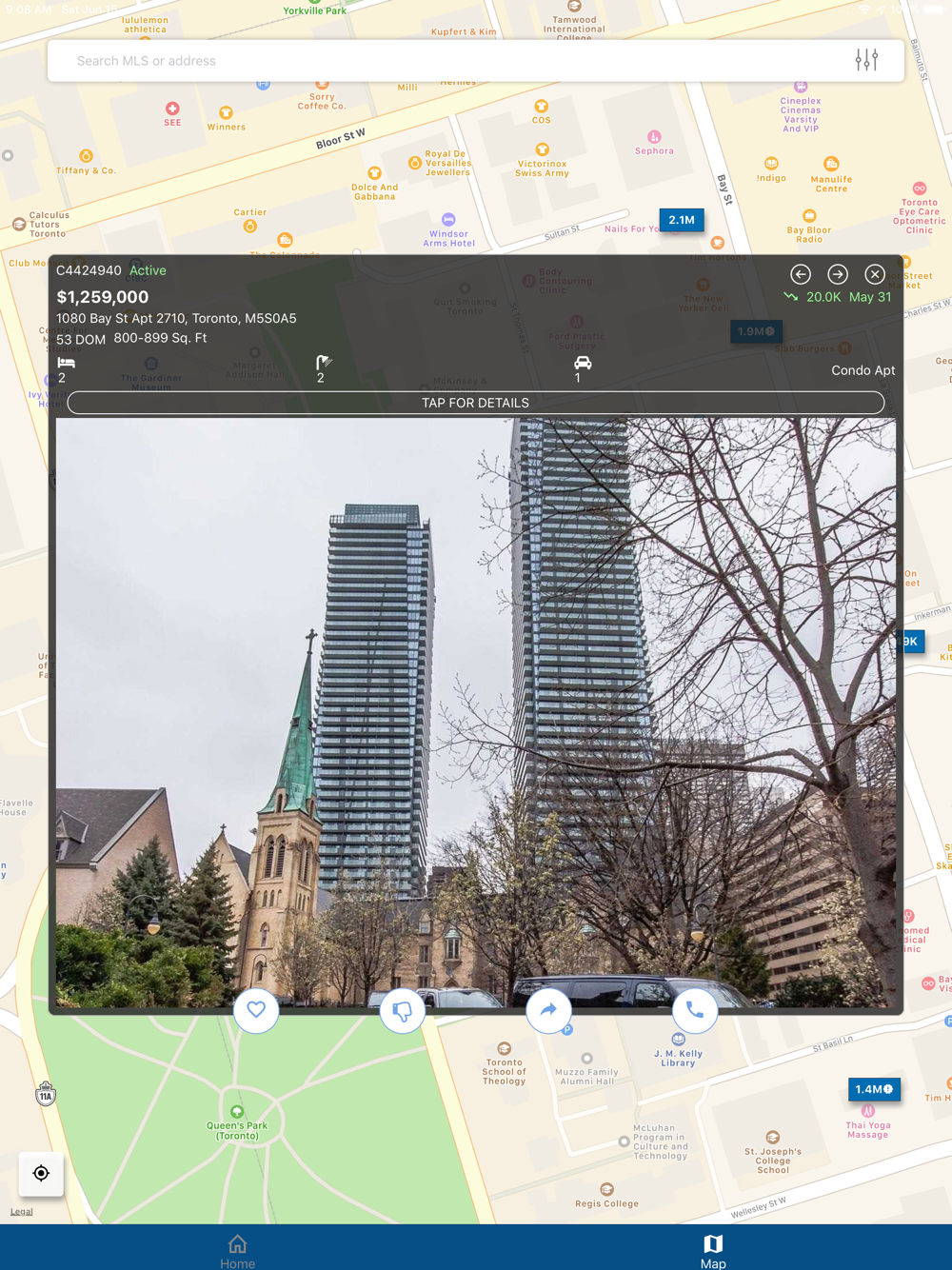Select the 2.1M map price marker
This screenshot has width=952, height=1270.
[x=682, y=220]
